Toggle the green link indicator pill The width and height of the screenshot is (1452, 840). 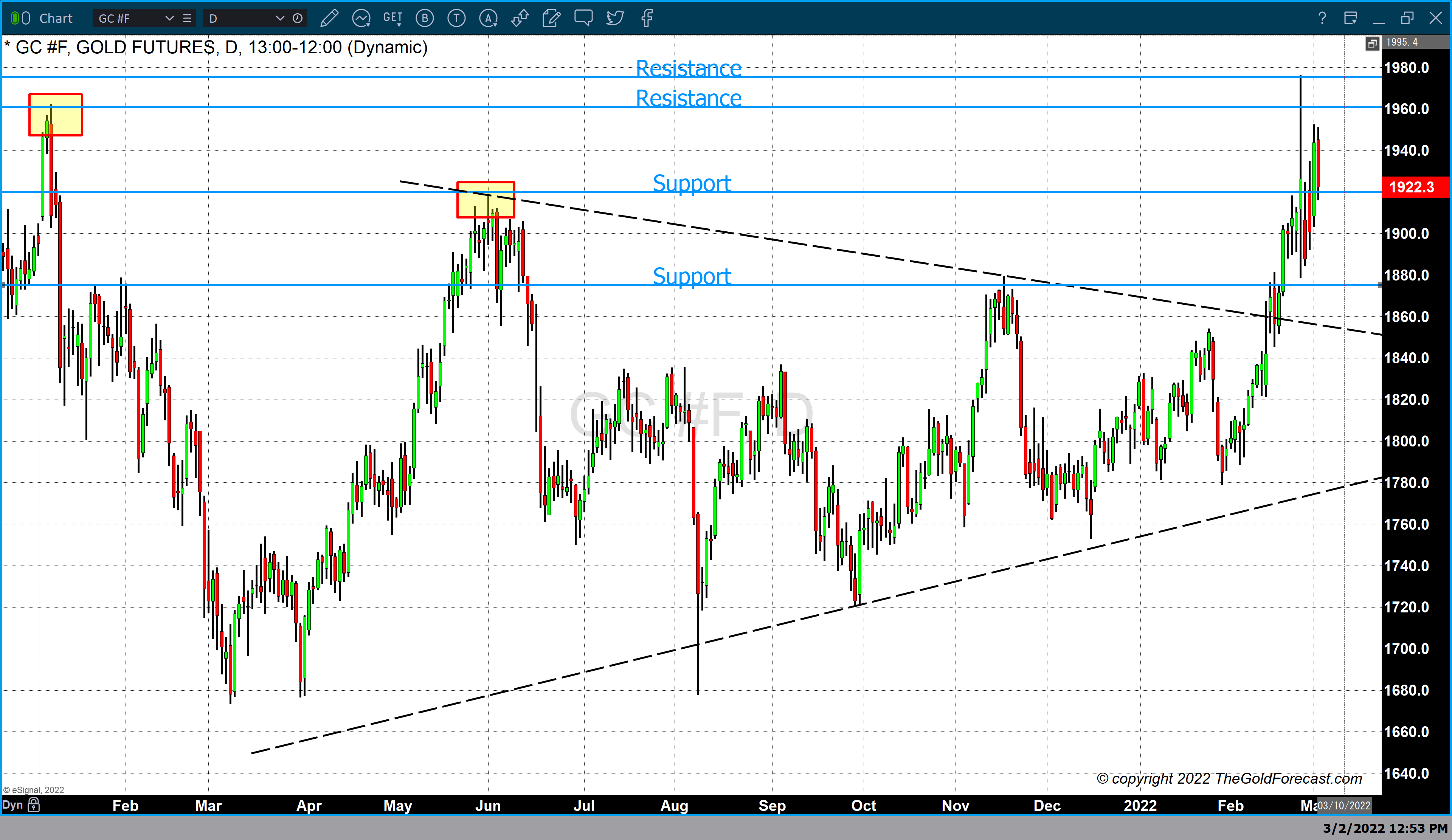coord(15,19)
